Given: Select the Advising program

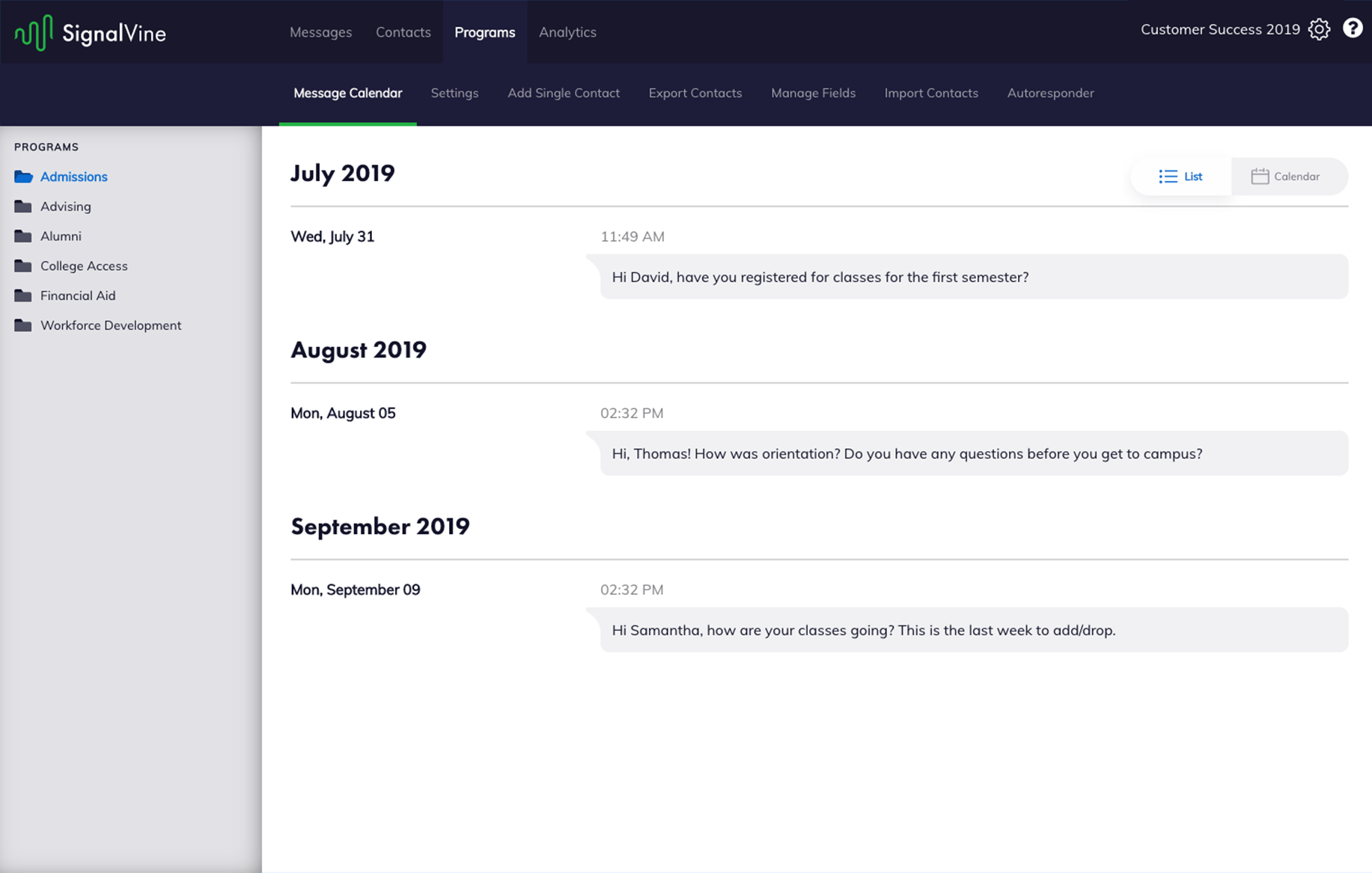Looking at the screenshot, I should 66,206.
